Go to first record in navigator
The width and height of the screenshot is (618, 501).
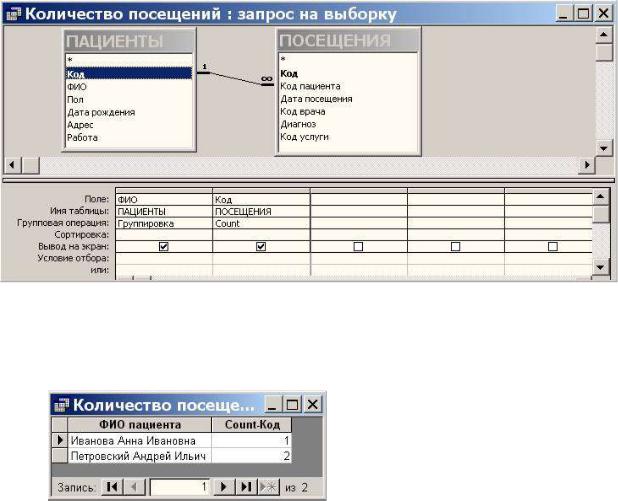[x=112, y=487]
